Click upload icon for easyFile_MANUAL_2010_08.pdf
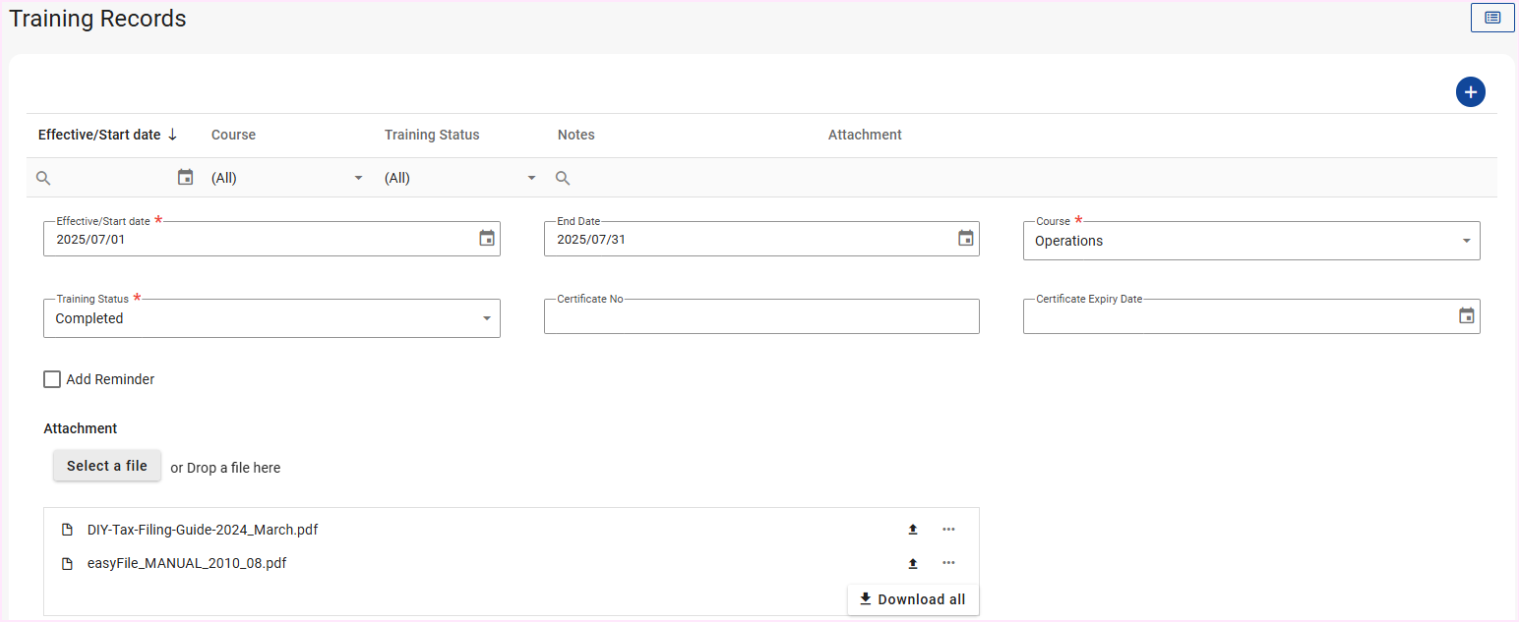The image size is (1519, 622). click(x=912, y=564)
